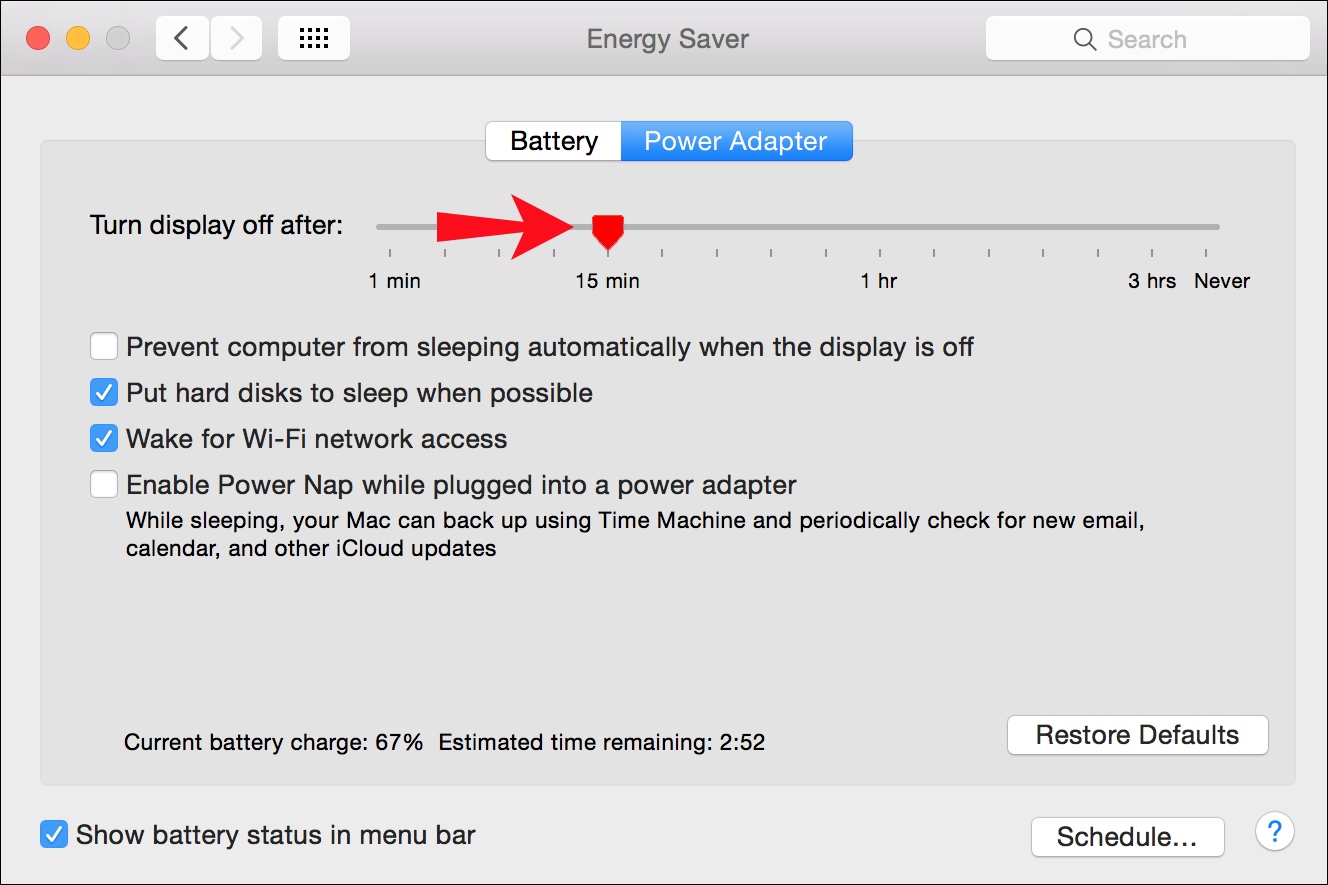Uncheck Put hard disks to sleep
The image size is (1328, 885).
(104, 393)
